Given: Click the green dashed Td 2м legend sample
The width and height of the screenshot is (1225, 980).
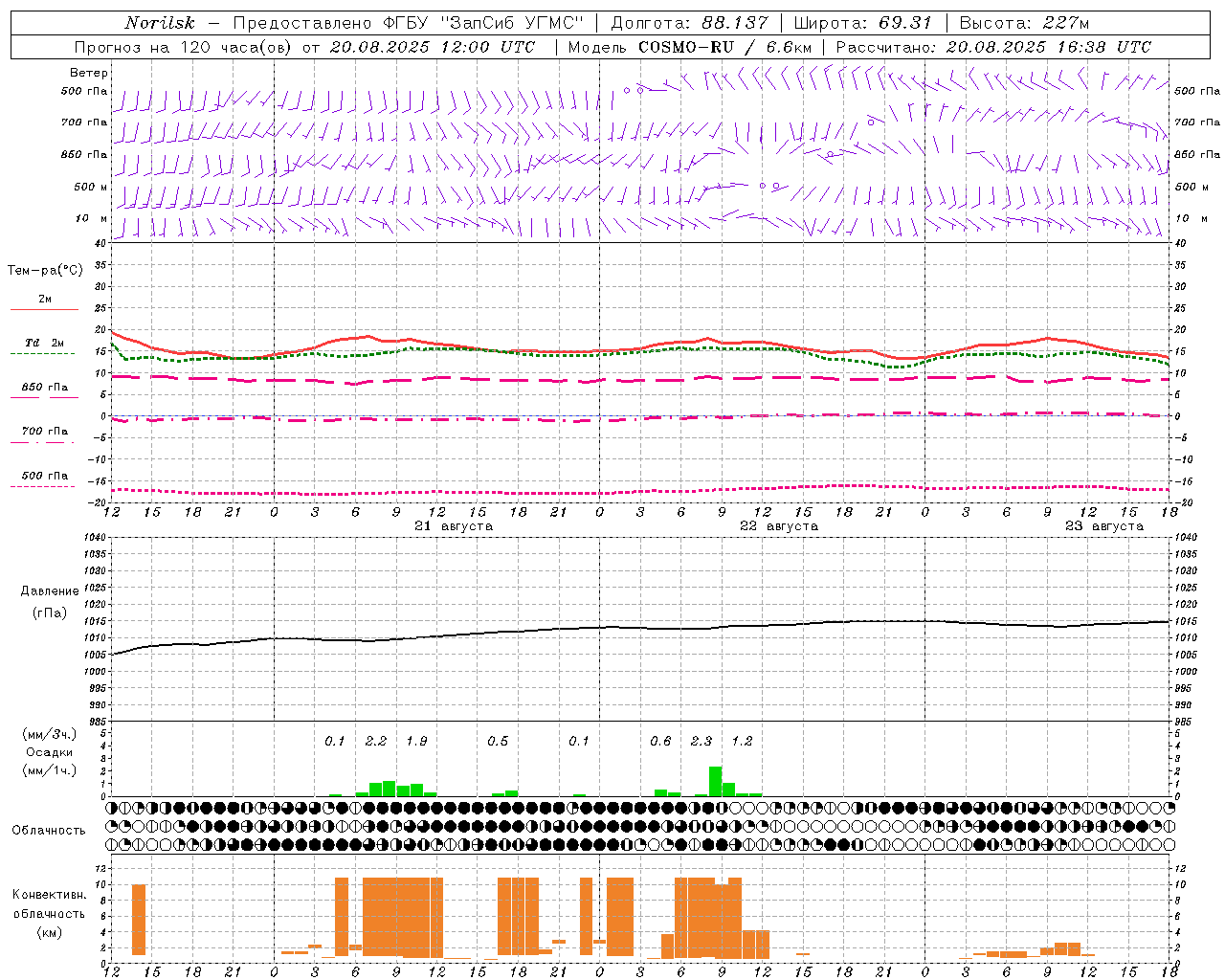Looking at the screenshot, I should [42, 353].
